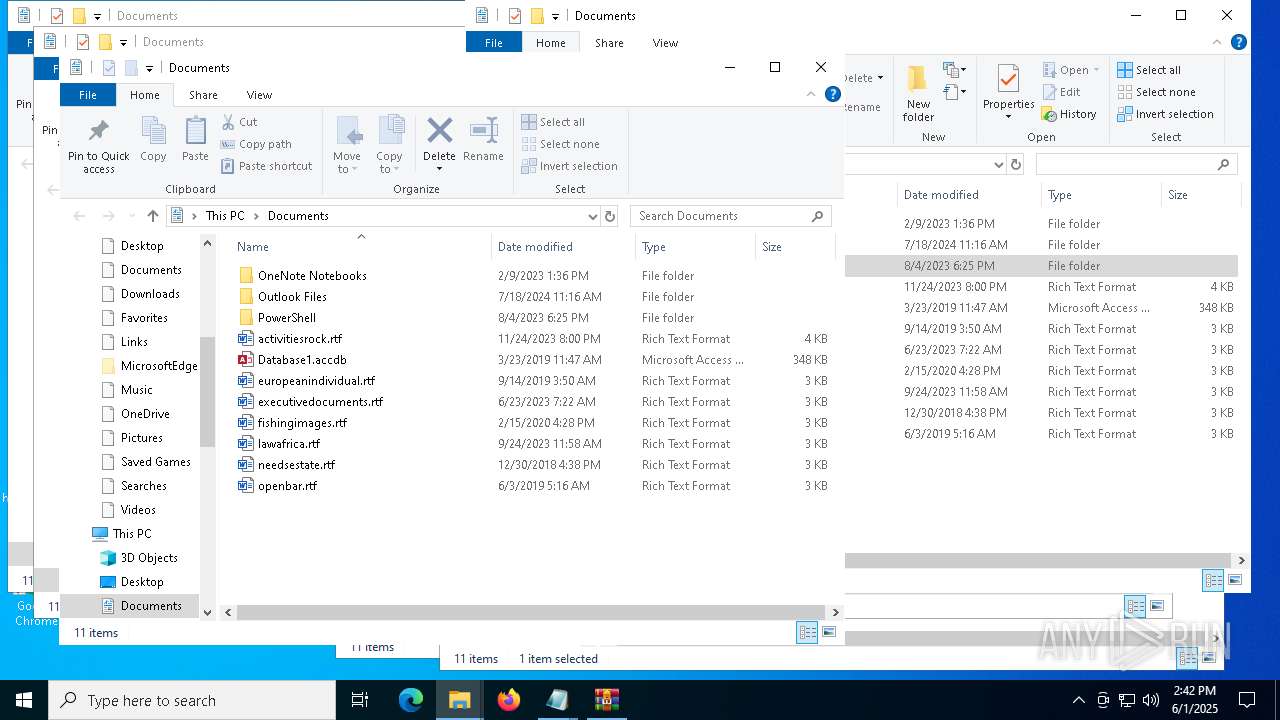Click the help icon in back window
1280x720 pixels.
click(1238, 42)
